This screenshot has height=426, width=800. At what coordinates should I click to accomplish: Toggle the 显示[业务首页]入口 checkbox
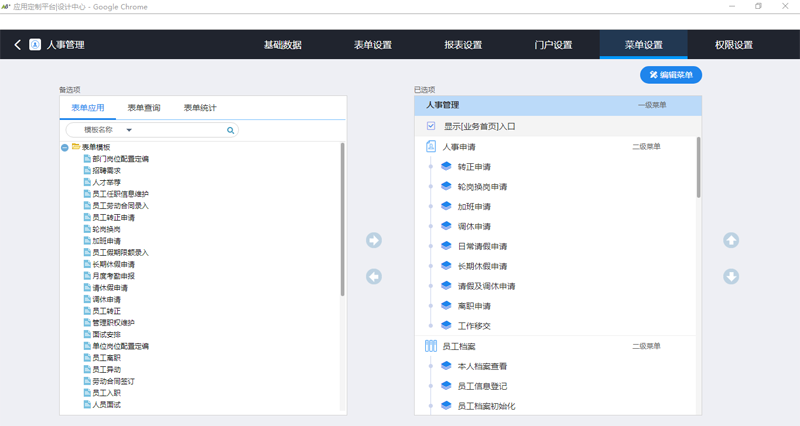coord(431,126)
